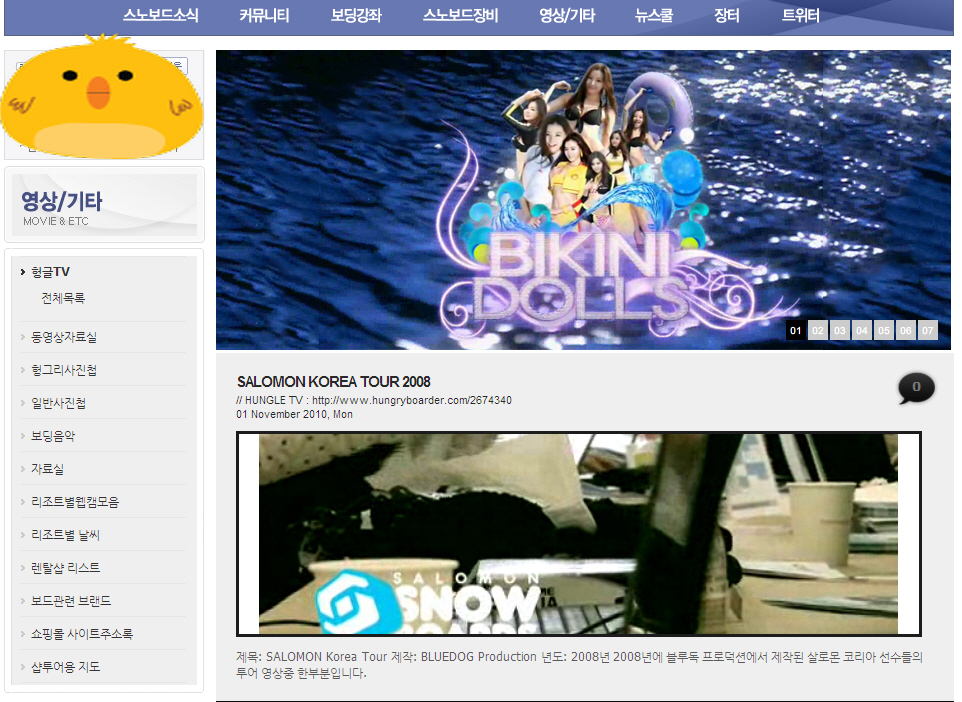962x702 pixels.
Task: Click the post date 01 November 2010, Mon
Action: point(294,414)
